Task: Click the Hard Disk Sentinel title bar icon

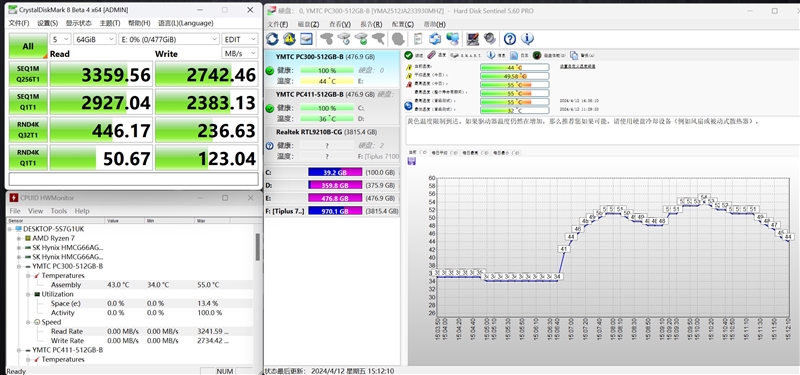Action: coord(272,11)
